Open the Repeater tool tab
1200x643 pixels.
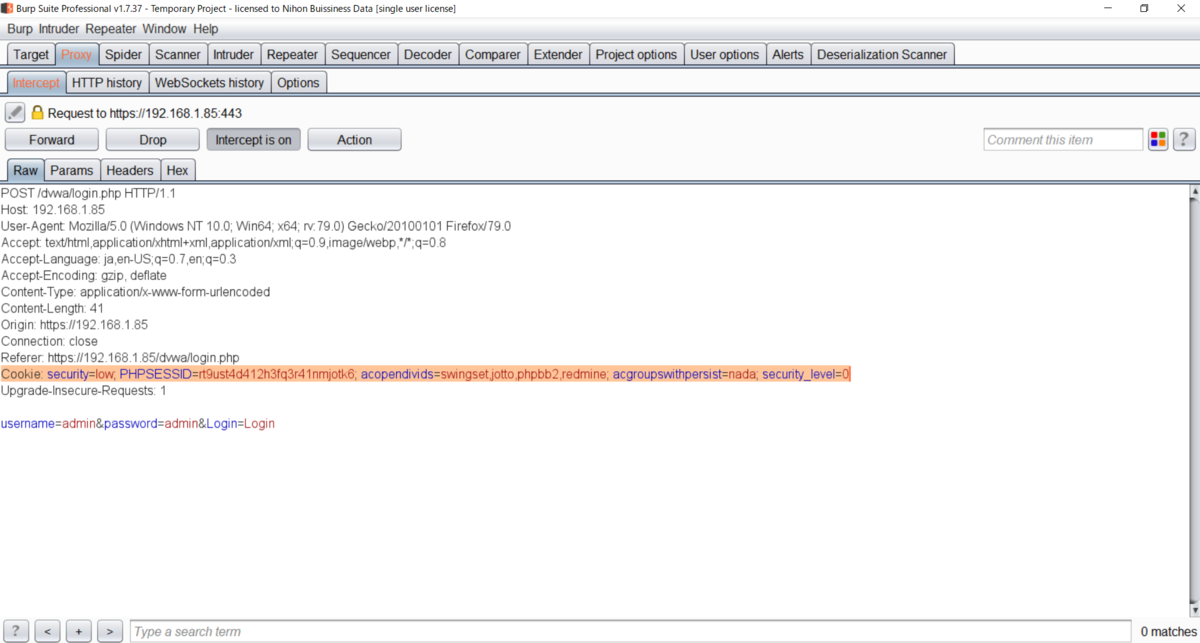click(x=292, y=54)
